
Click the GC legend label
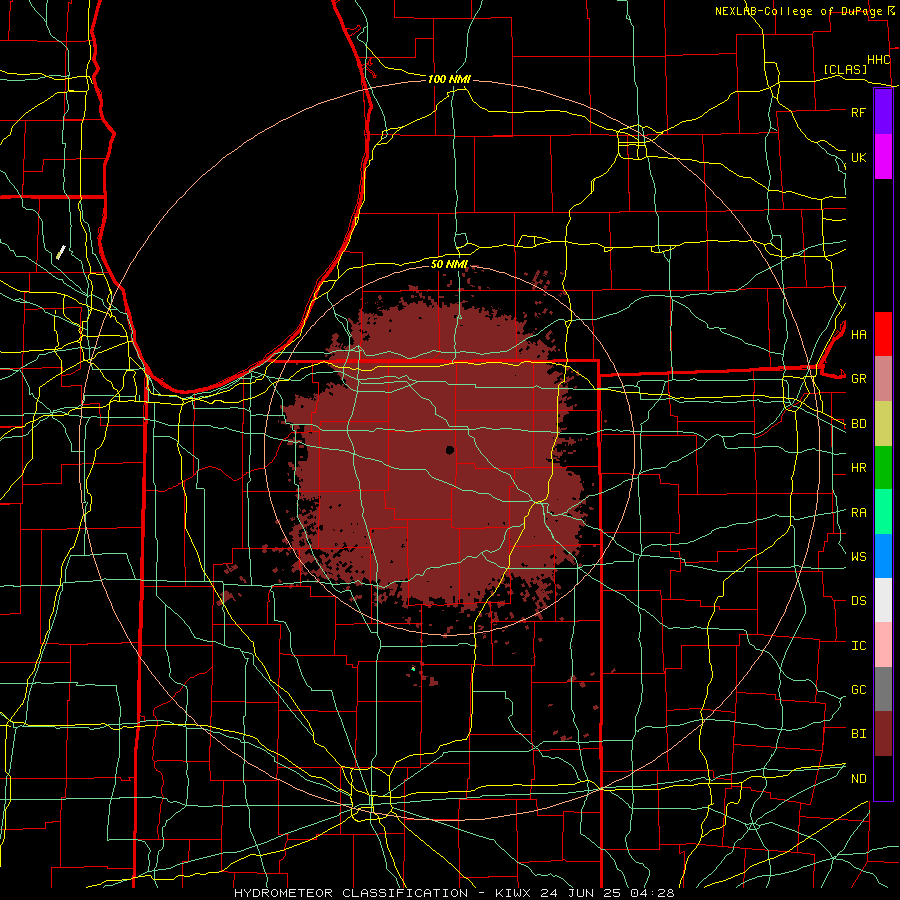(x=858, y=690)
